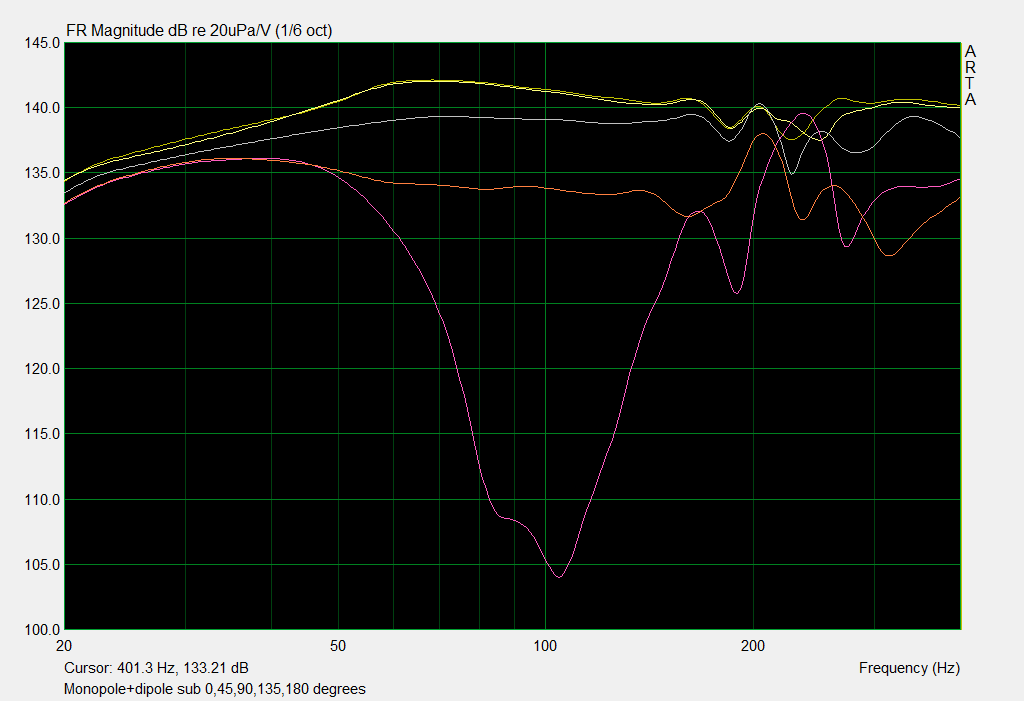The height and width of the screenshot is (701, 1024).
Task: Click the chart title "FR Magnitude dB re 20uPa/V (1/6 oct)"
Action: tap(199, 31)
